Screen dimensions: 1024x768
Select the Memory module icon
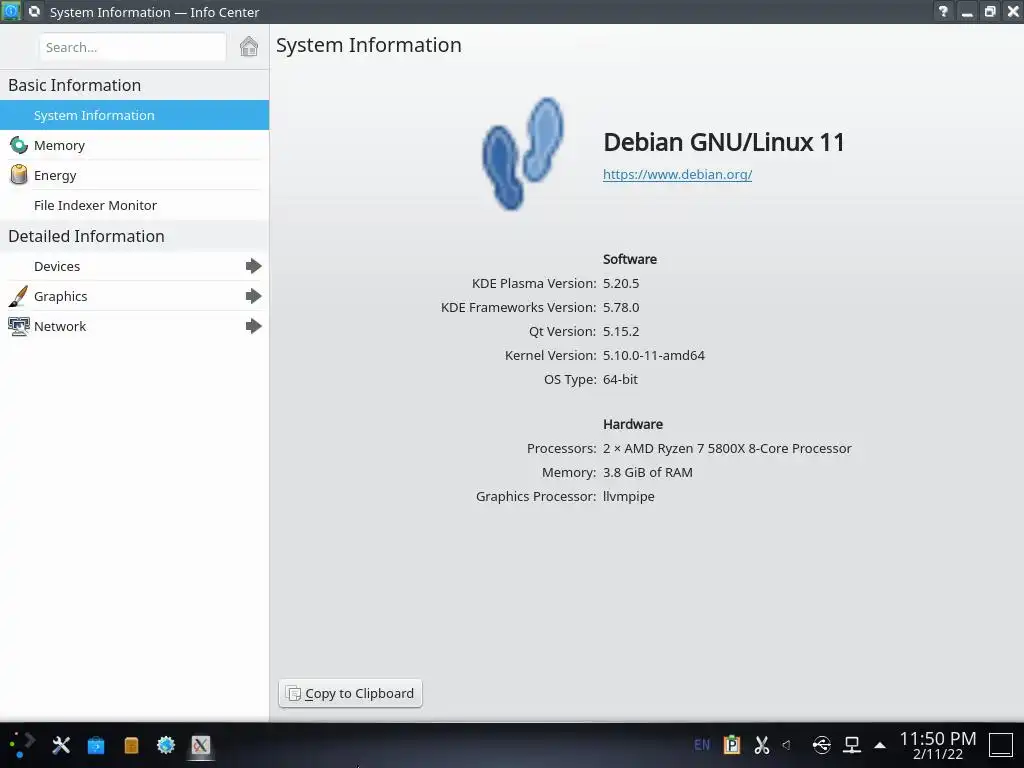(19, 145)
